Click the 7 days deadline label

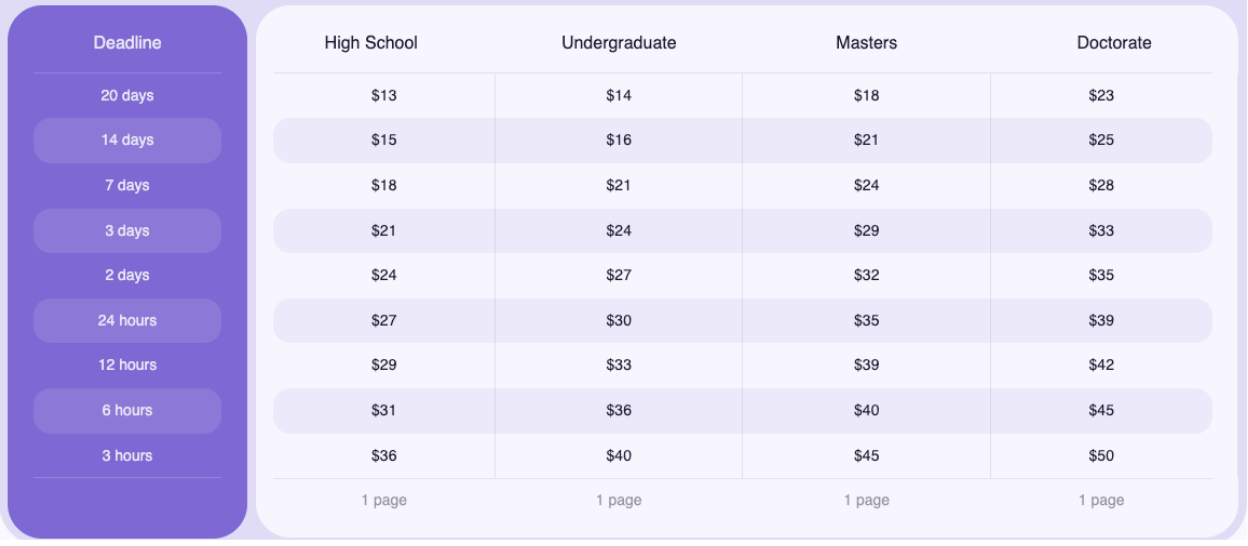(x=127, y=186)
